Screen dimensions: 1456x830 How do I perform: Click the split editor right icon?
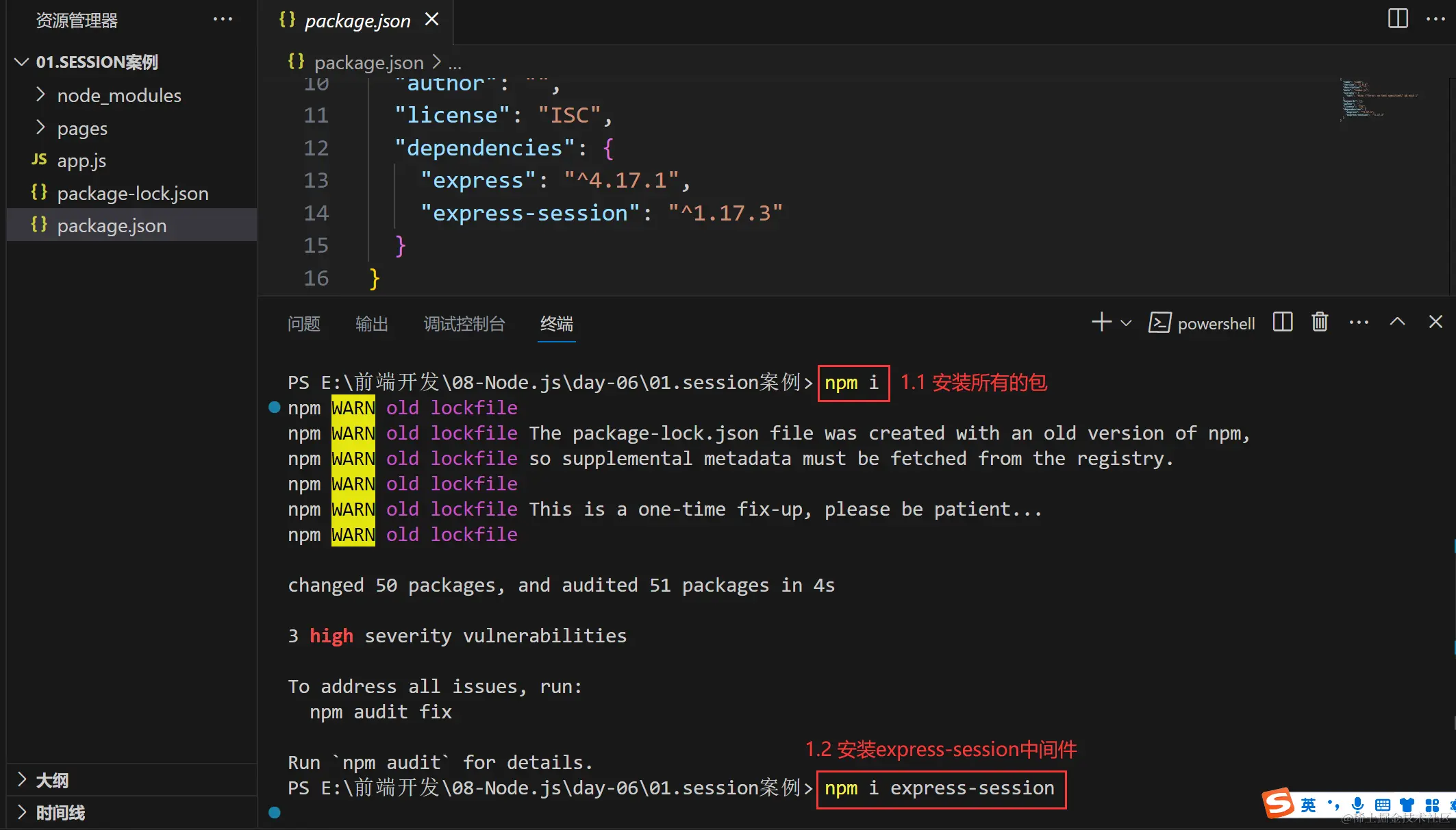pyautogui.click(x=1397, y=18)
